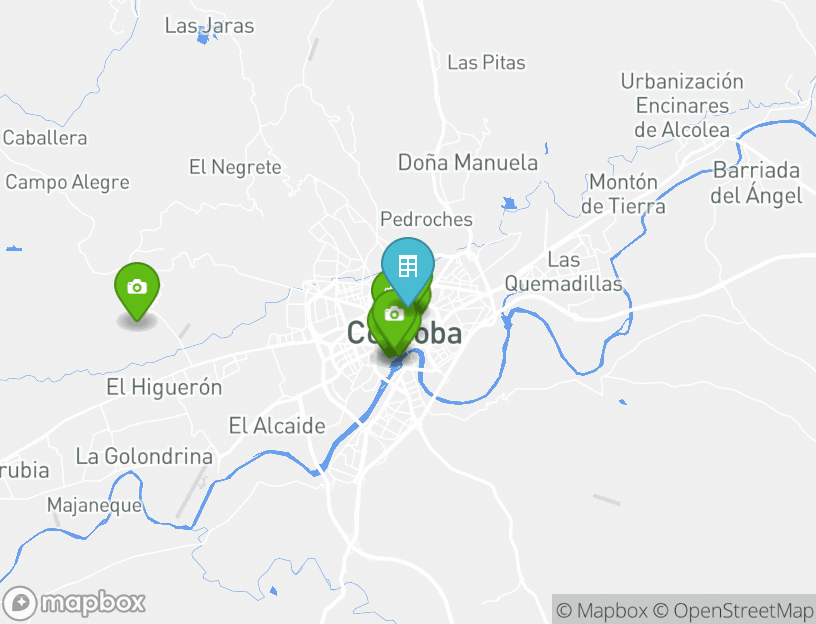Click the airport runway icon near Majaneque
The height and width of the screenshot is (624, 816).
(200, 481)
